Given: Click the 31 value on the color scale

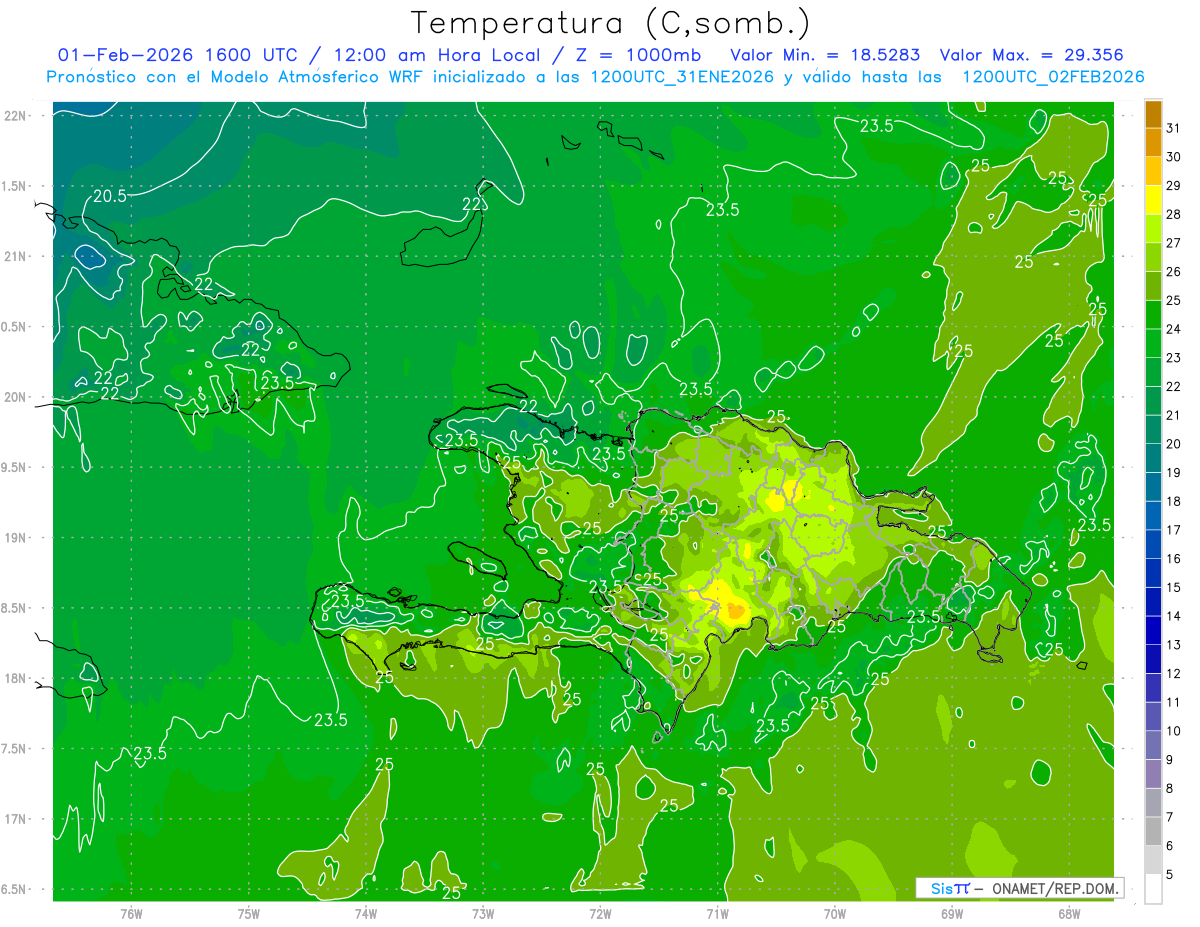Looking at the screenshot, I should pos(1173,128).
